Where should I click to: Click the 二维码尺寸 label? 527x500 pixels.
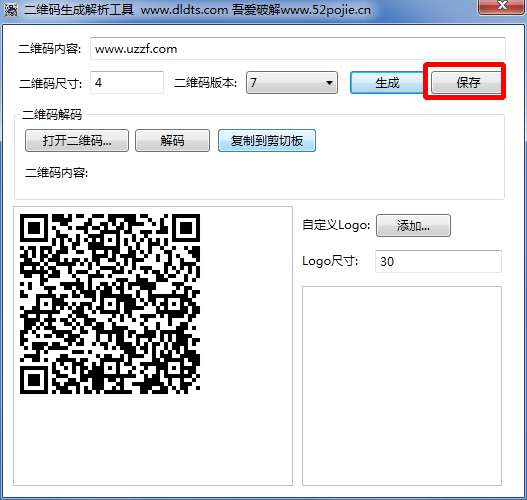51,83
